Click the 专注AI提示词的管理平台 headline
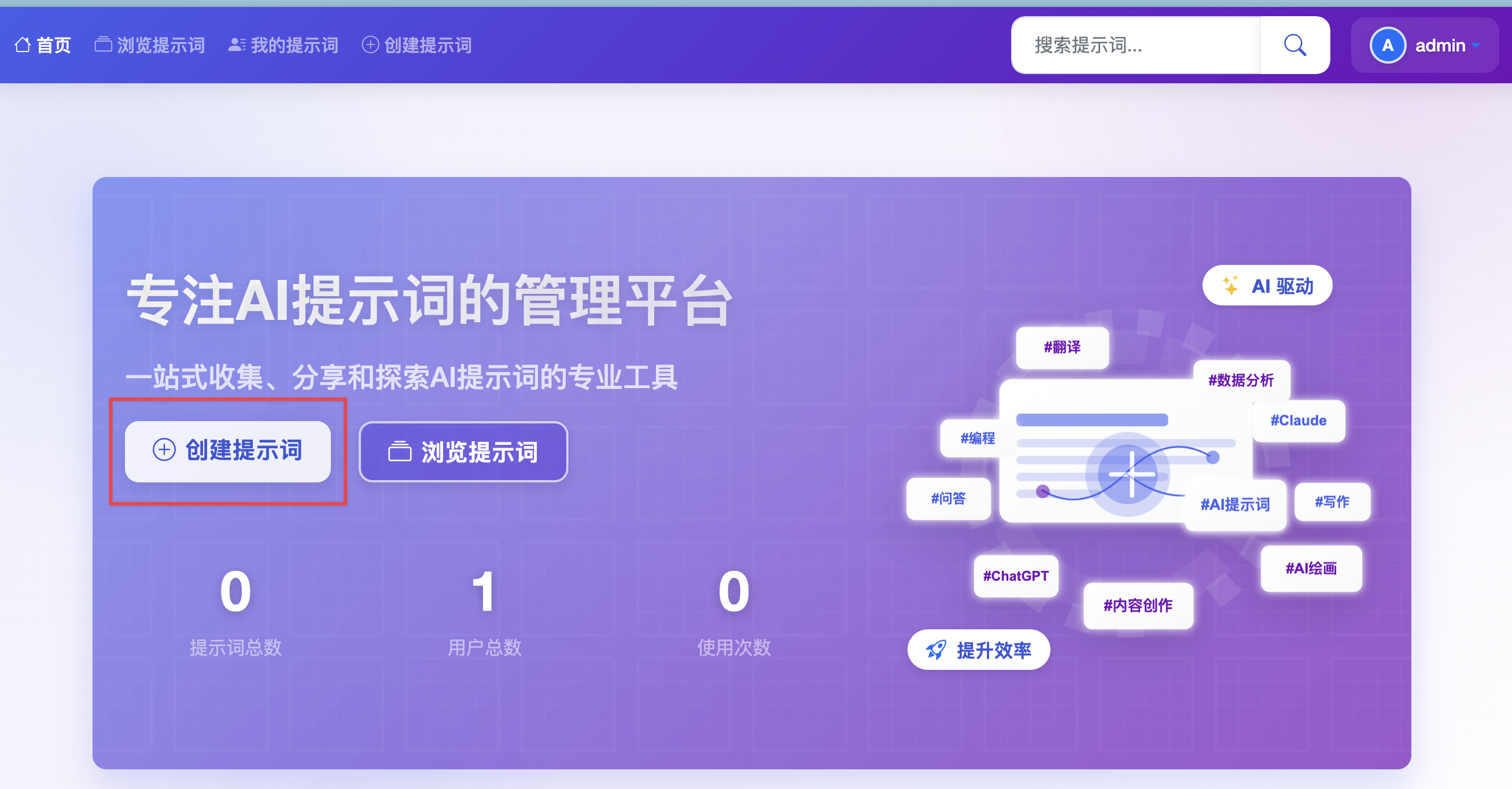 click(430, 300)
